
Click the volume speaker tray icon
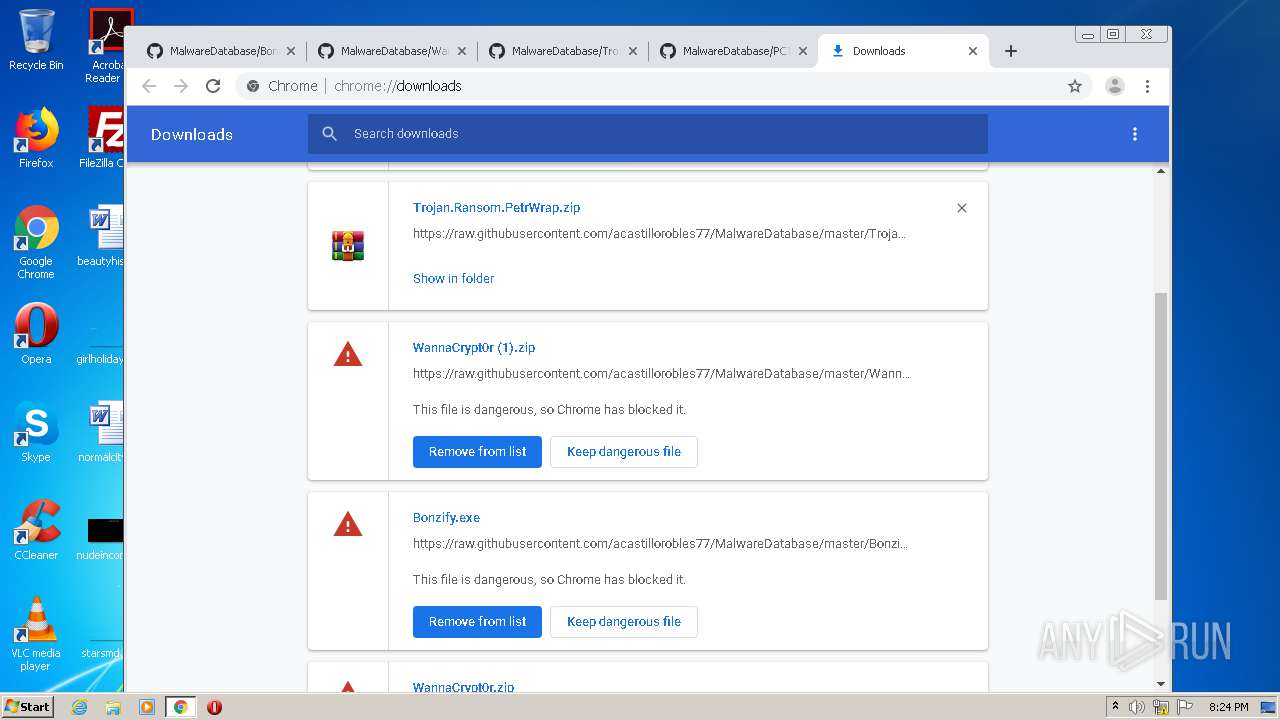tap(1137, 707)
